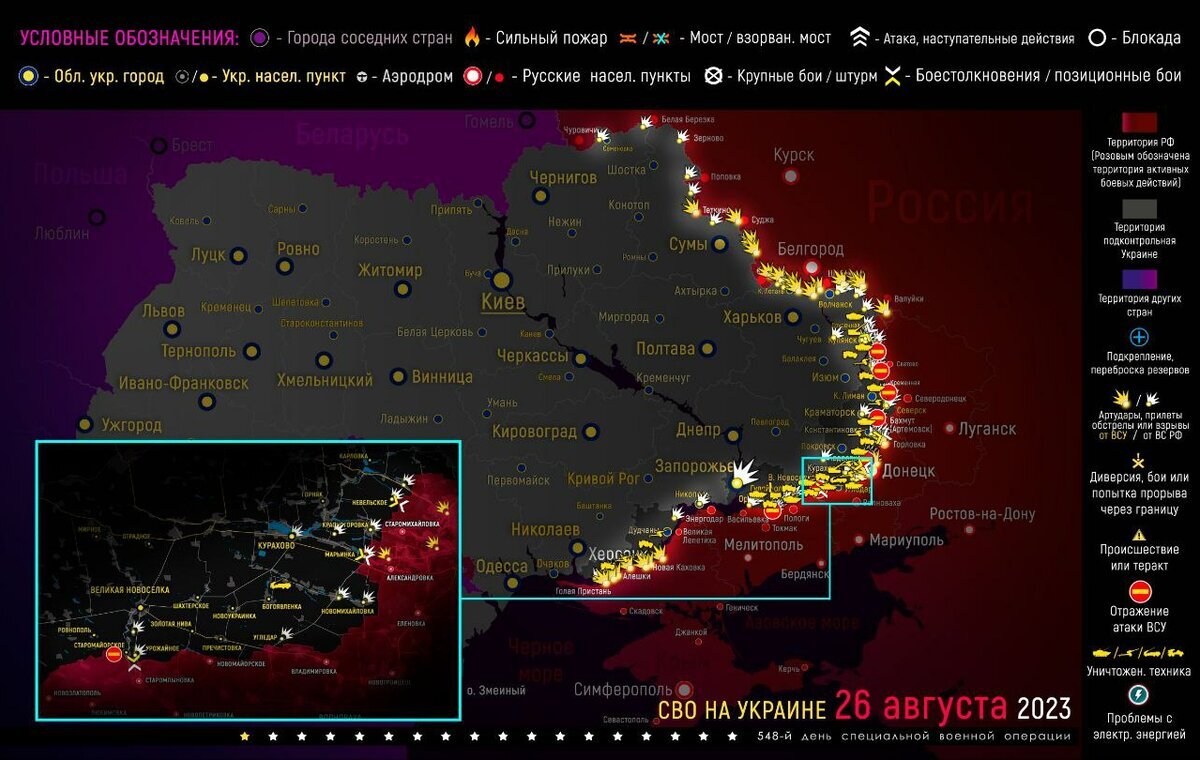The height and width of the screenshot is (760, 1200).
Task: Click the 'СВО НА УКРАИНЕ' title text
Action: point(742,710)
